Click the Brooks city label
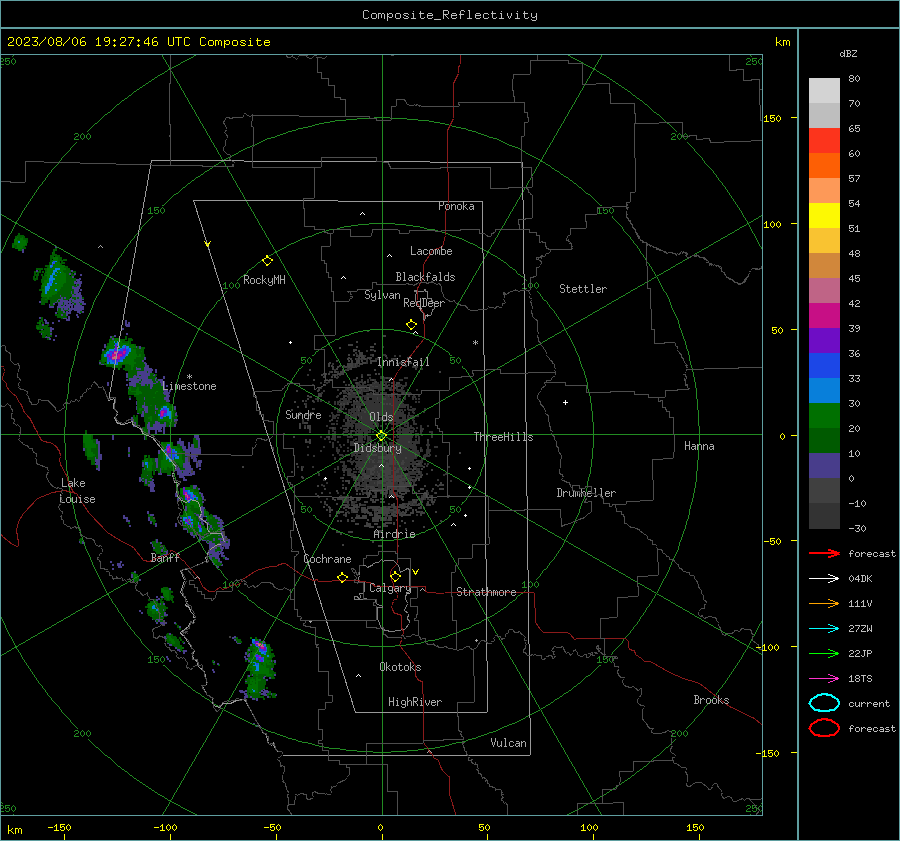 711,700
